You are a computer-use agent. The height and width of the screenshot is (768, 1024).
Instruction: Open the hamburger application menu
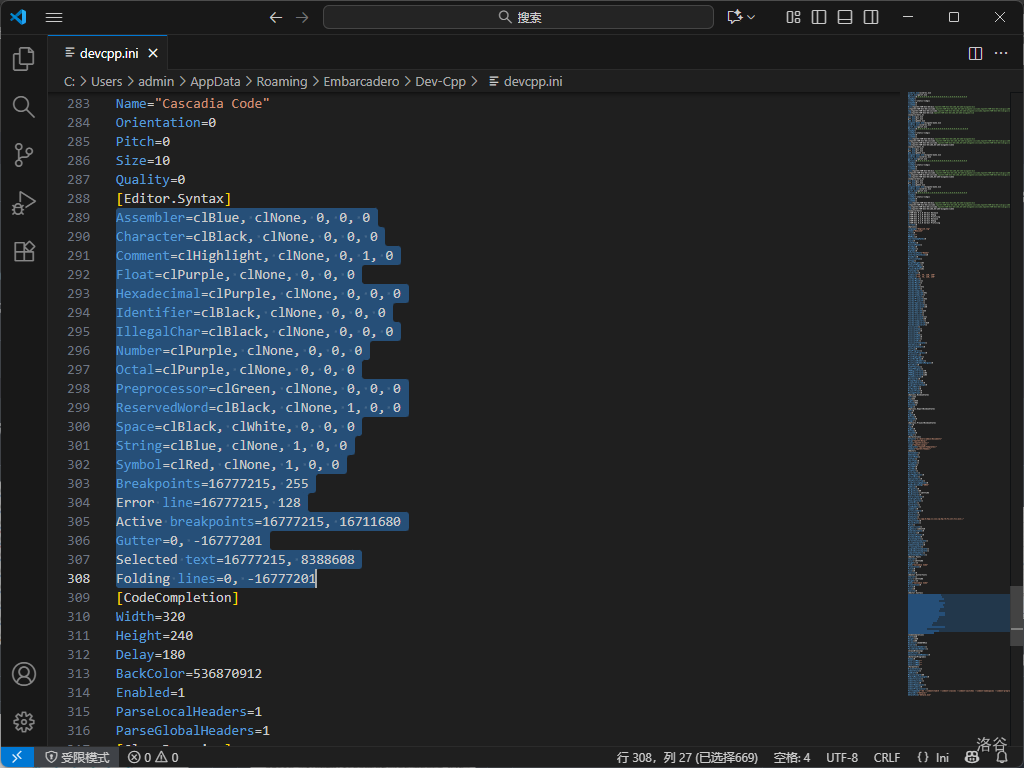point(54,17)
